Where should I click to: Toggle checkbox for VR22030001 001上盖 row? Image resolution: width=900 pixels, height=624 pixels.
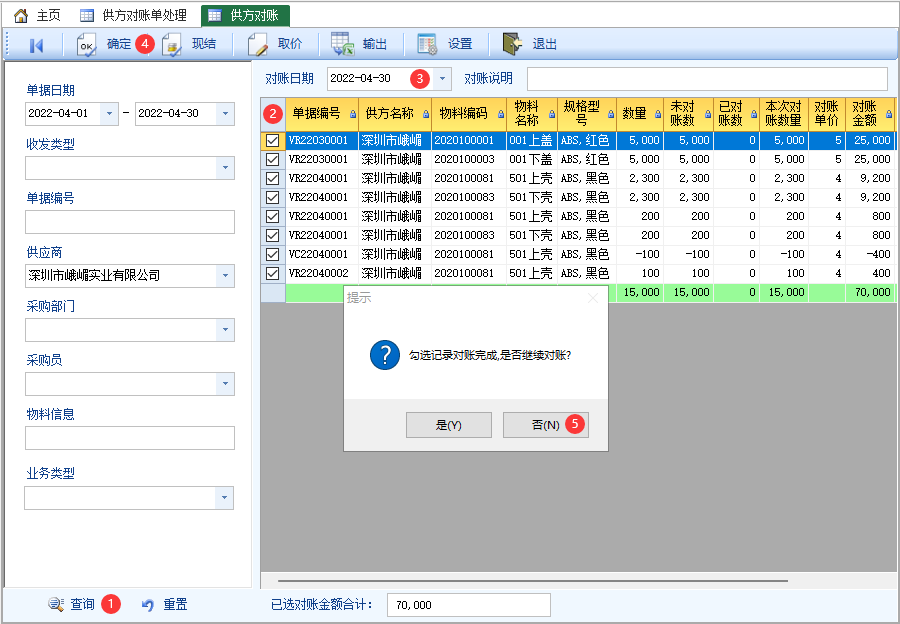(273, 141)
